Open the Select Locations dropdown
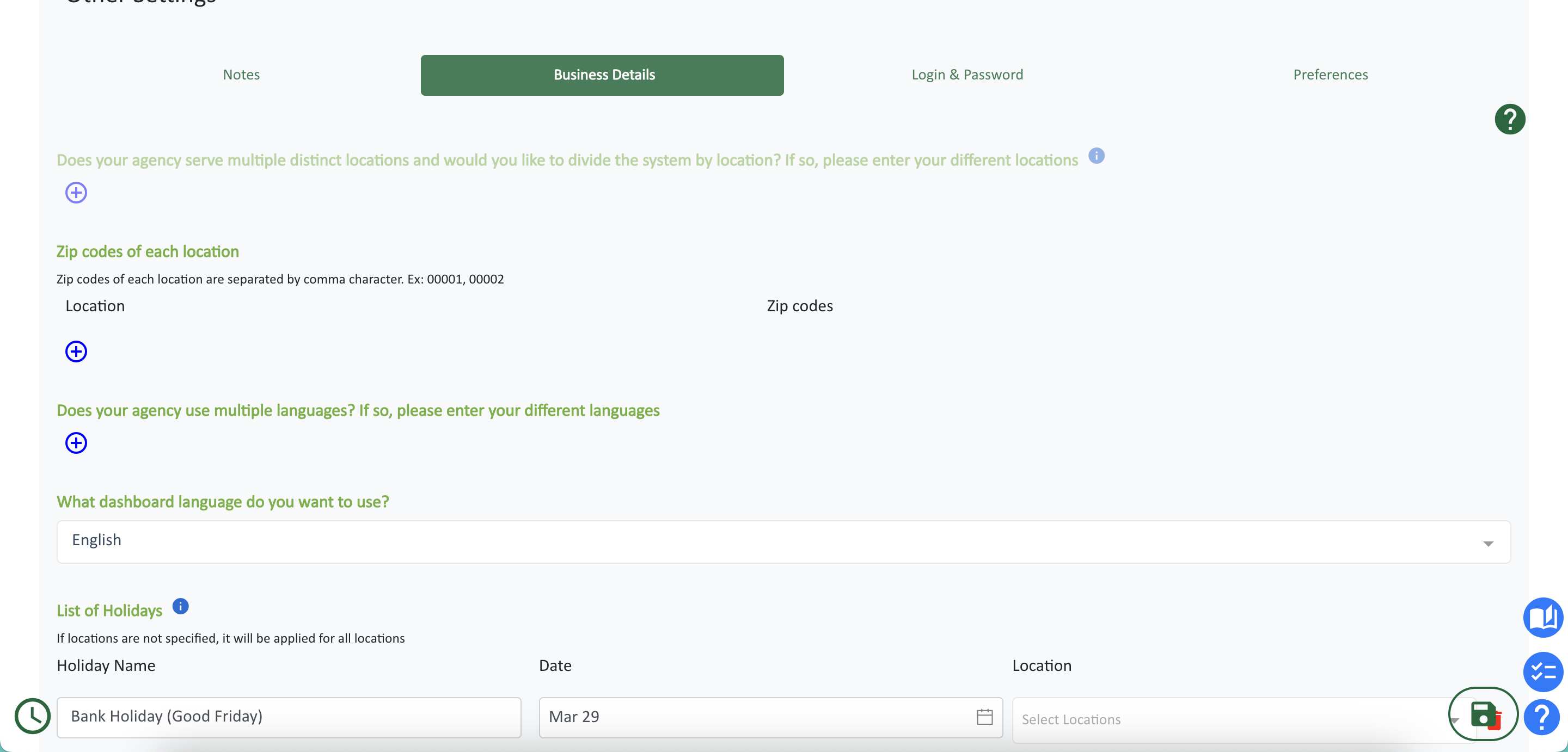The height and width of the screenshot is (752, 1568). click(x=1229, y=719)
